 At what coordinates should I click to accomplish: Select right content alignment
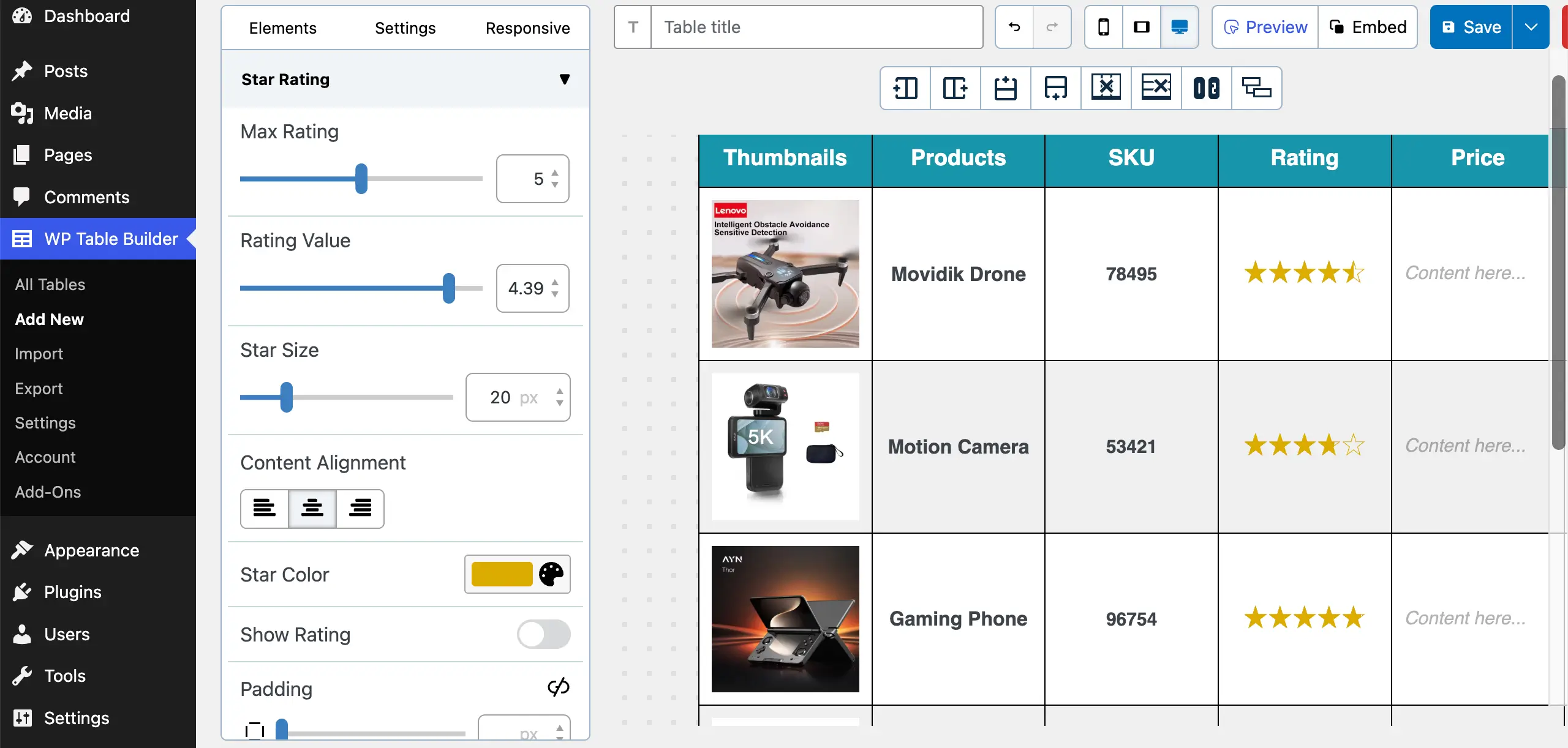[x=360, y=508]
